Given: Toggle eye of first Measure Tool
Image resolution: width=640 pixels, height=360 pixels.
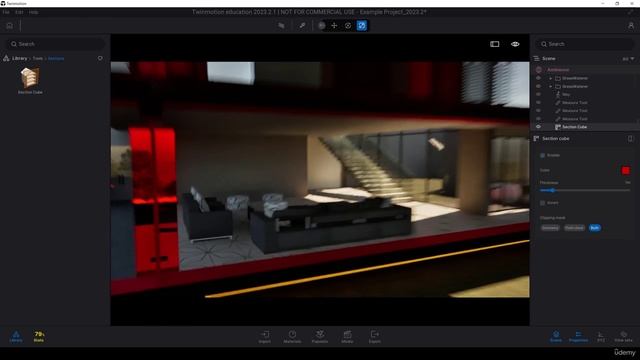Looking at the screenshot, I should (x=538, y=102).
